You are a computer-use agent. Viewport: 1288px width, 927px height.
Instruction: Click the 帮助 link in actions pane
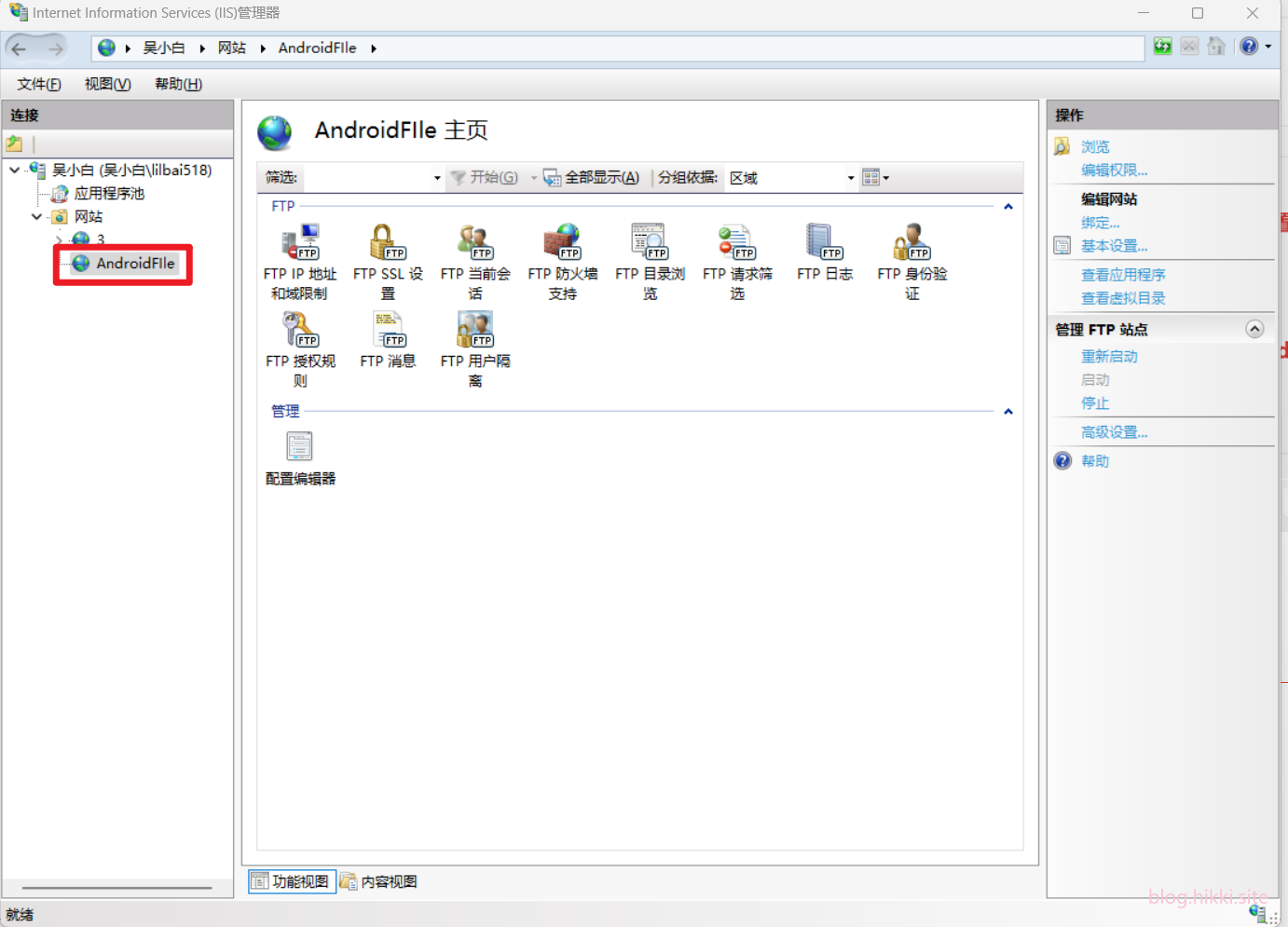click(x=1095, y=461)
